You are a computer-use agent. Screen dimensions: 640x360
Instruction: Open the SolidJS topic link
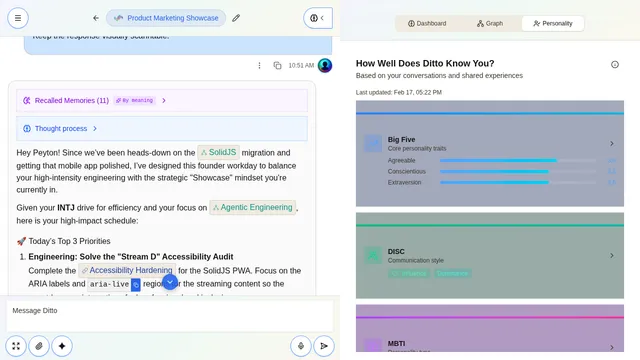[x=218, y=152]
